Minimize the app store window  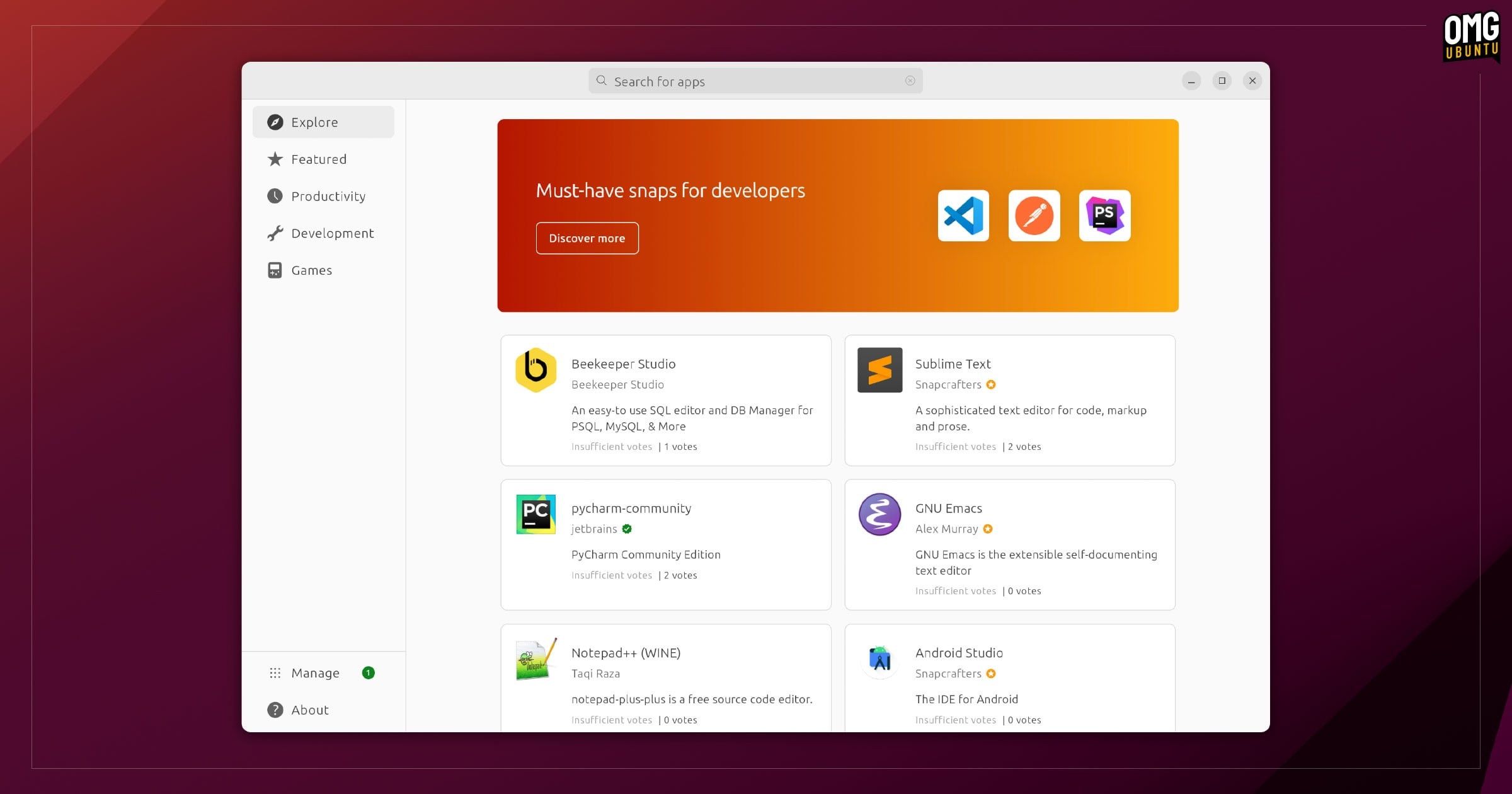click(x=1191, y=81)
